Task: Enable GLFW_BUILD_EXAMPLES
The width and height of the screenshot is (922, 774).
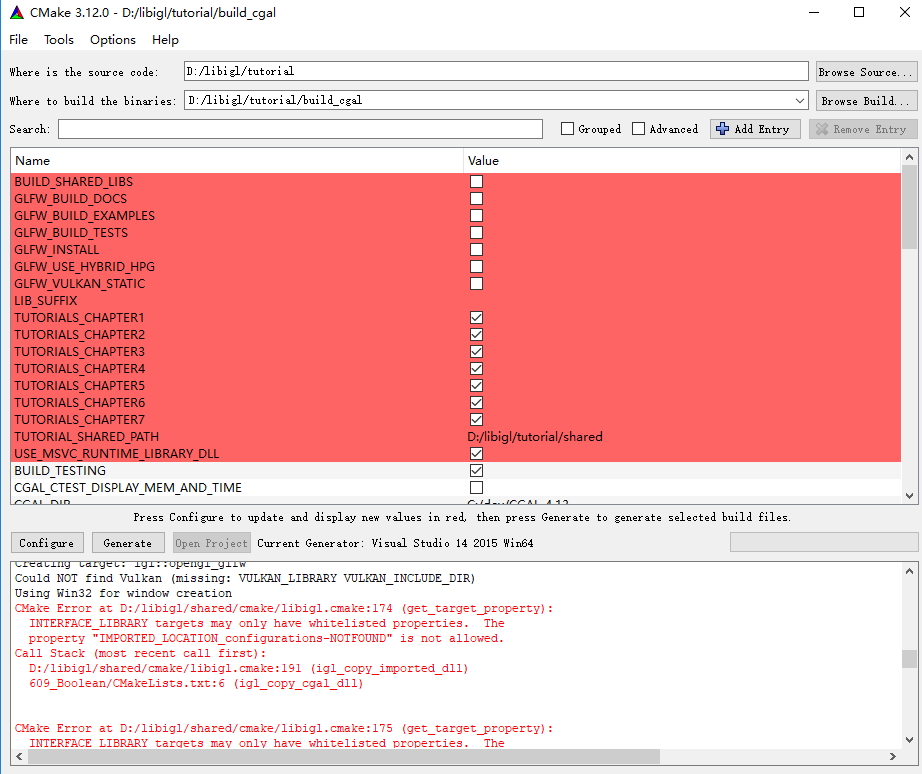Action: pyautogui.click(x=476, y=215)
